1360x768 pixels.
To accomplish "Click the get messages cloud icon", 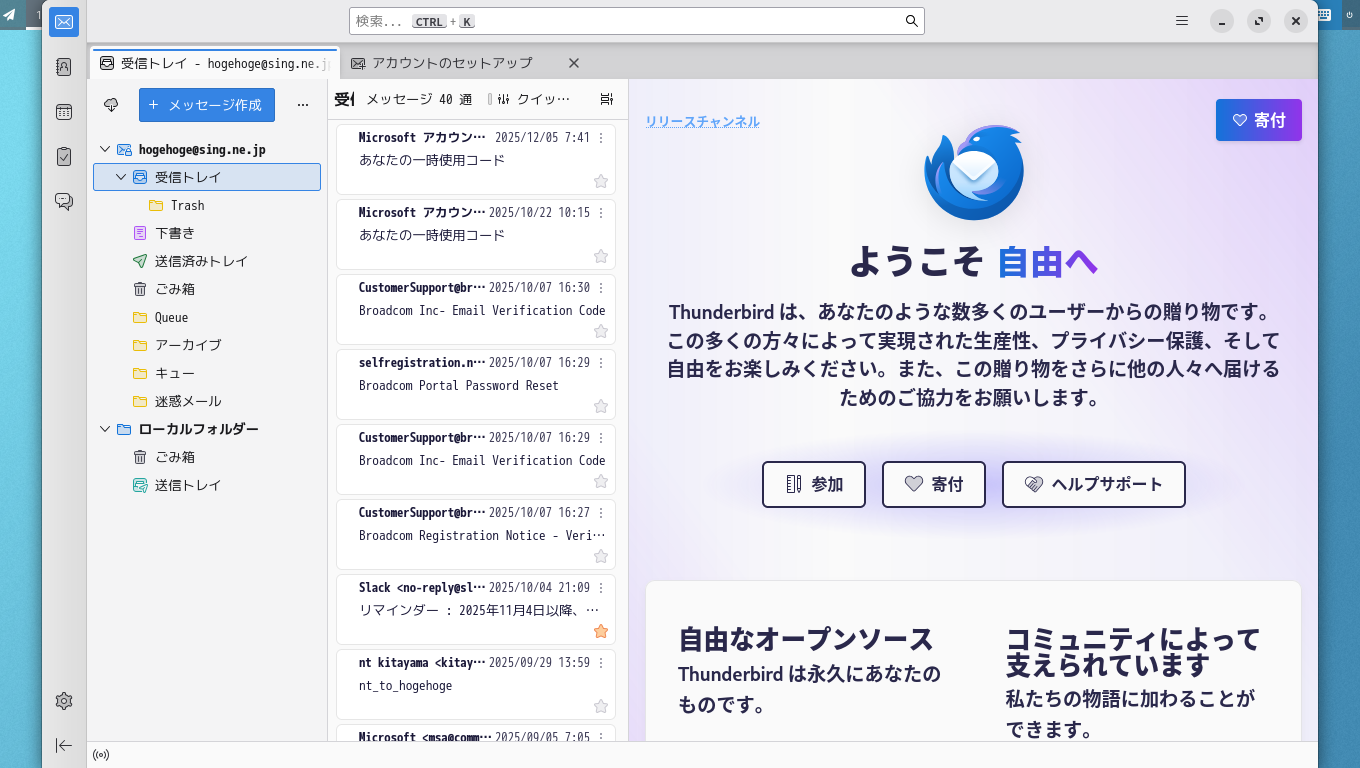I will 111,105.
